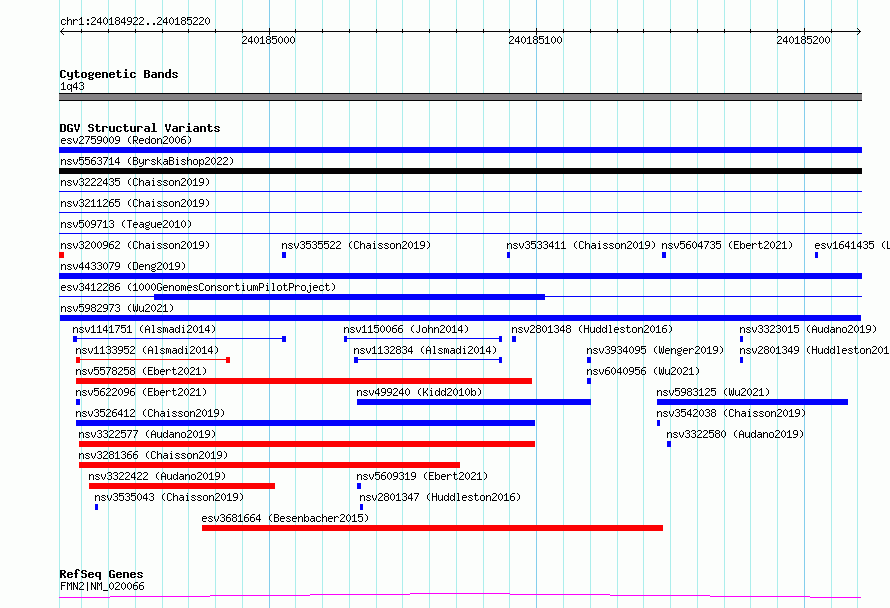
Task: Open nsv2801348 (Huddleston2016) variant
Action: click(x=592, y=329)
